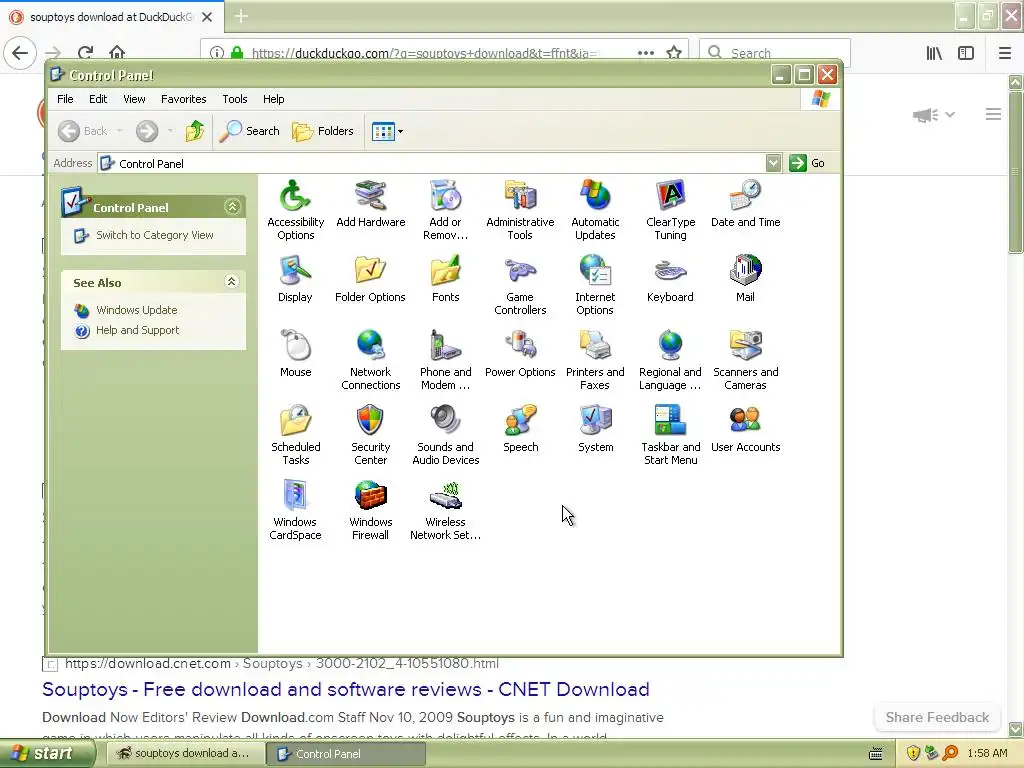Open browser Library icon
The height and width of the screenshot is (768, 1024).
point(935,53)
